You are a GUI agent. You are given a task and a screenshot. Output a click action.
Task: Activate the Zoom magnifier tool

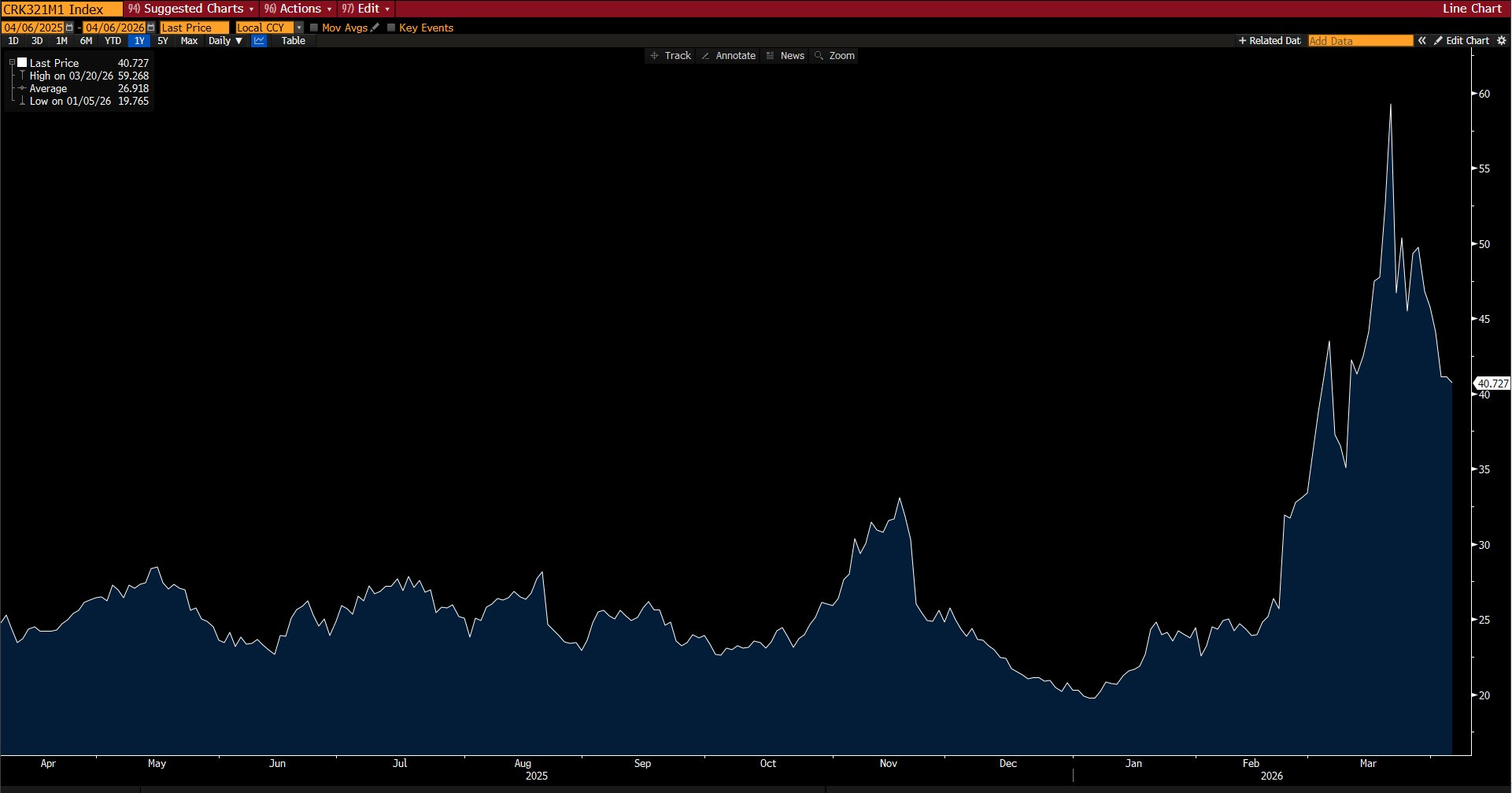coord(834,56)
